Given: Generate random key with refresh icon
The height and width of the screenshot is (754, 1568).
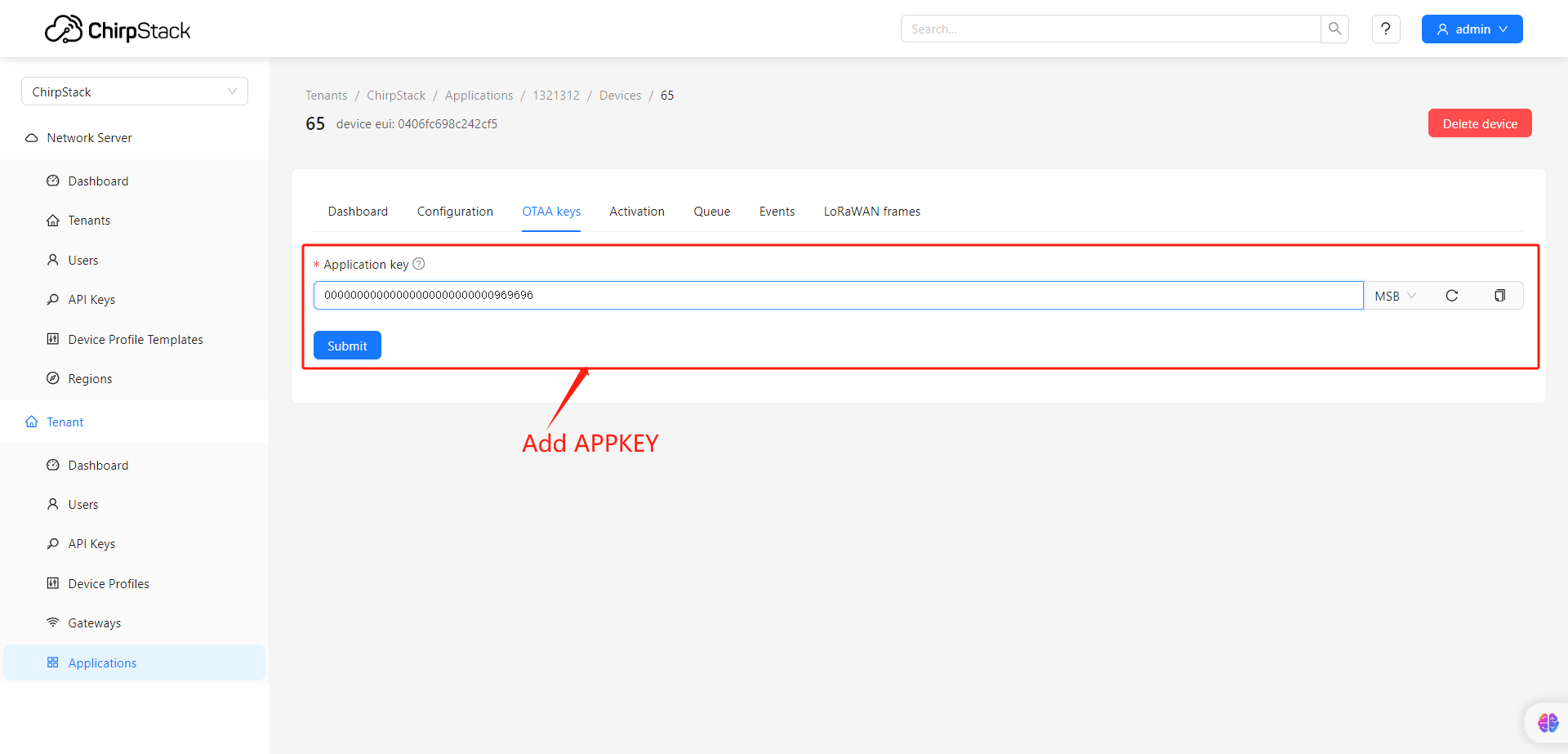Looking at the screenshot, I should coord(1451,296).
